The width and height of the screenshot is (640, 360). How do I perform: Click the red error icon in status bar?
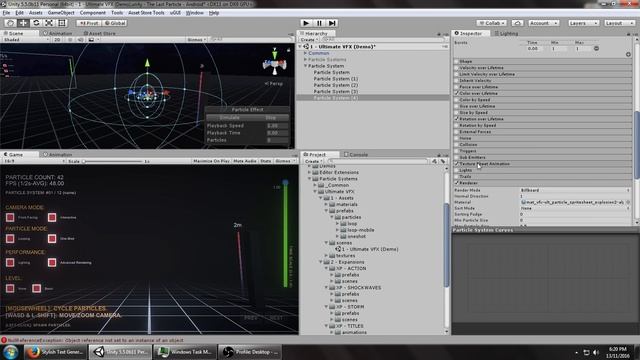click(4, 340)
